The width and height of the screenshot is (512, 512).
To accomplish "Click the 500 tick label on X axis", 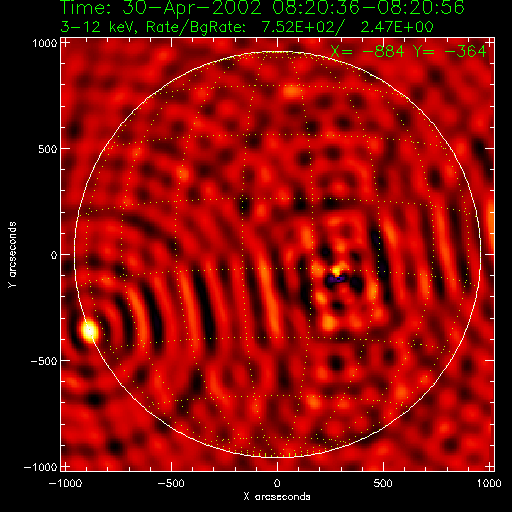I will pos(383,483).
